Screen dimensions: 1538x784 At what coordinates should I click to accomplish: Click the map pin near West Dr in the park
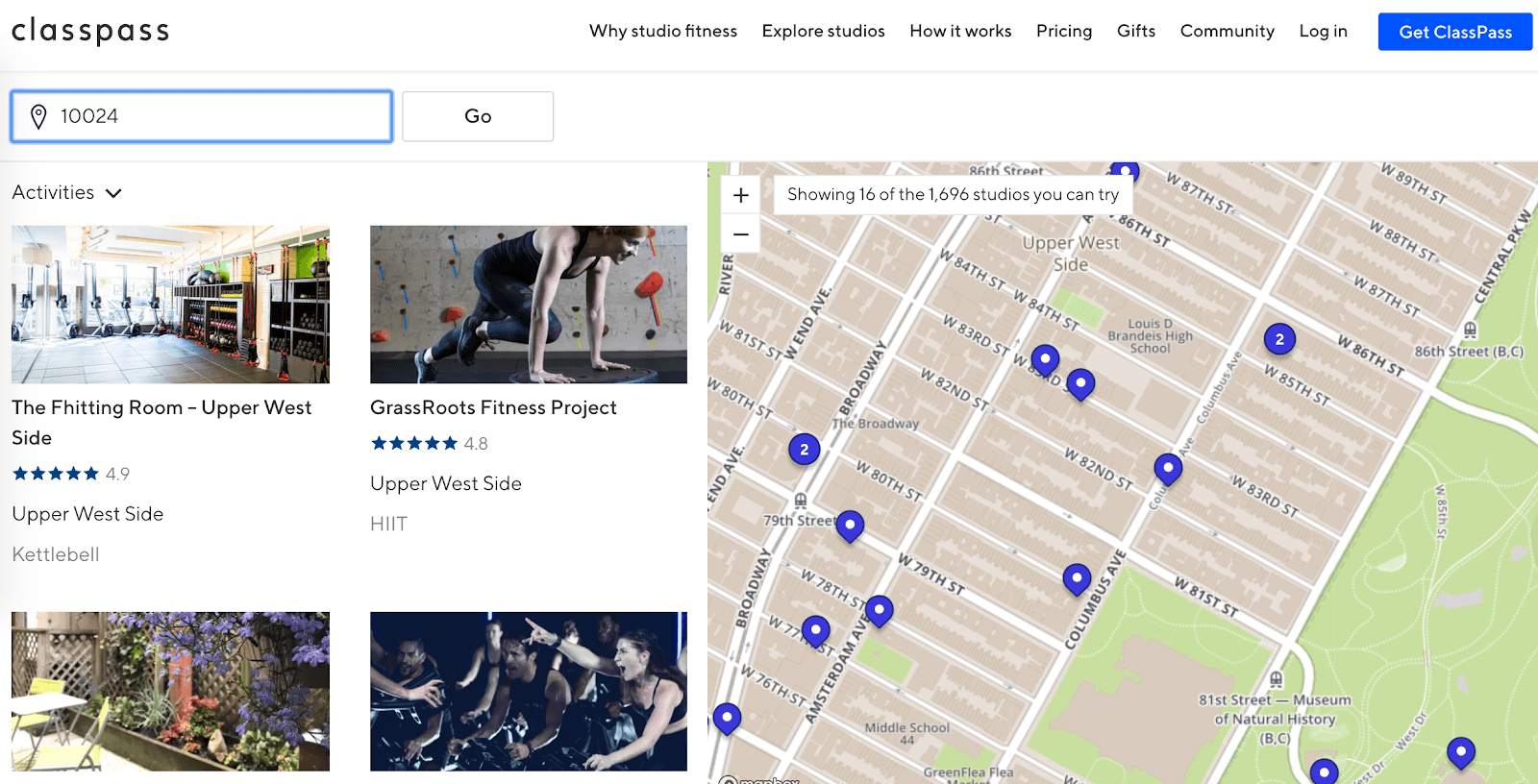[x=1460, y=751]
